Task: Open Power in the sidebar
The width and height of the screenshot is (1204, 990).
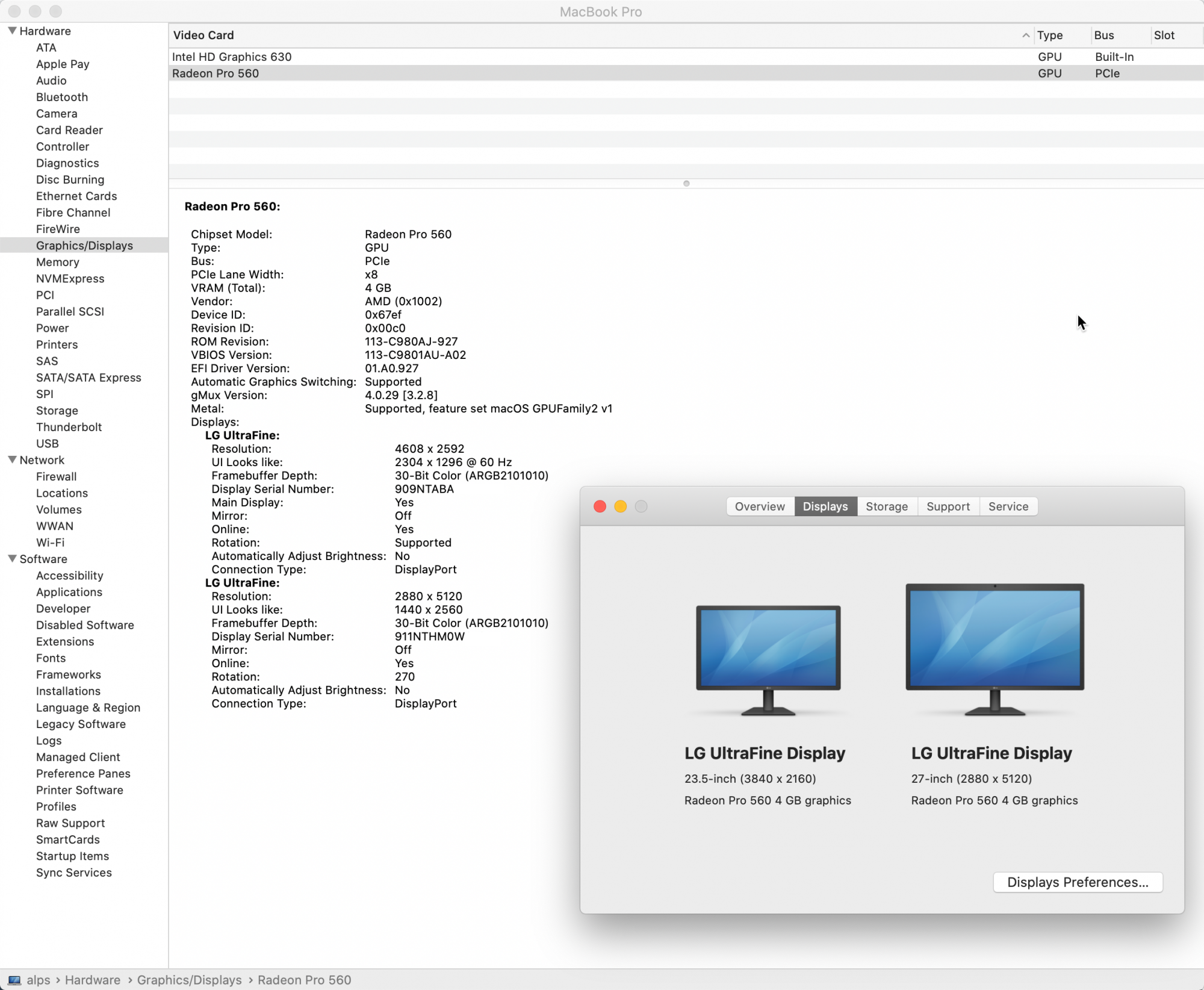Action: [x=52, y=328]
